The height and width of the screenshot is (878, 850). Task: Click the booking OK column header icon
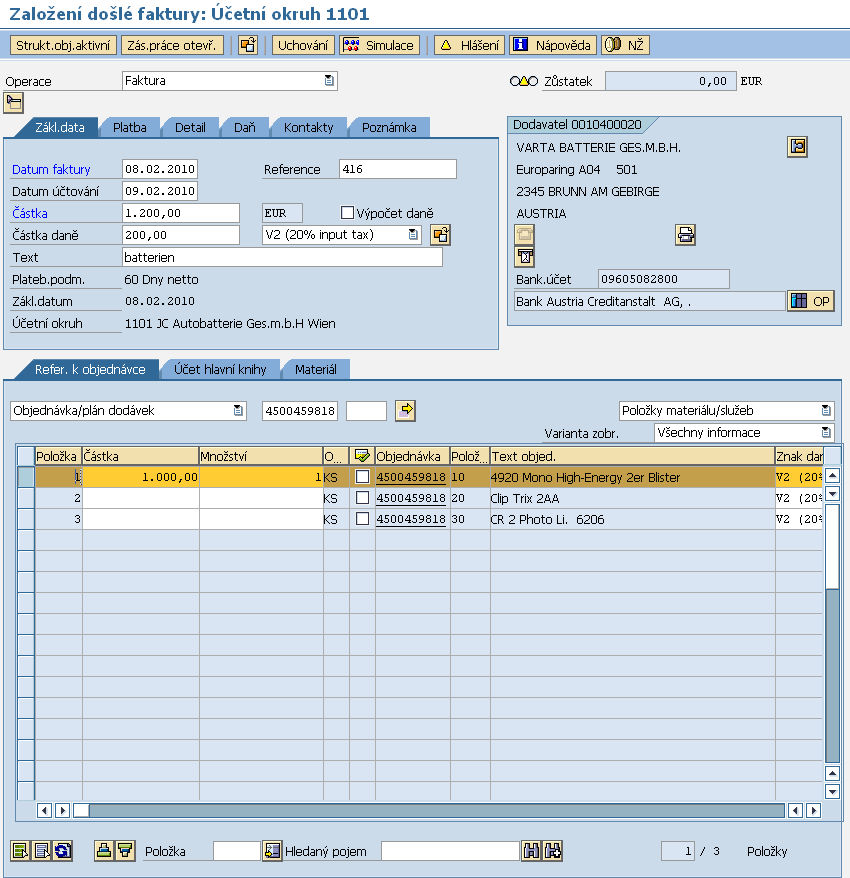[x=362, y=456]
